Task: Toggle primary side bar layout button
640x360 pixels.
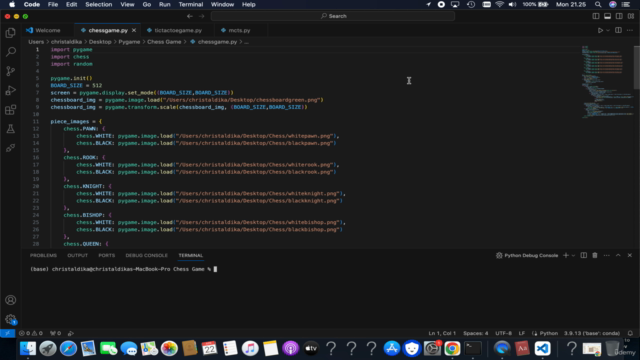Action: 596,16
